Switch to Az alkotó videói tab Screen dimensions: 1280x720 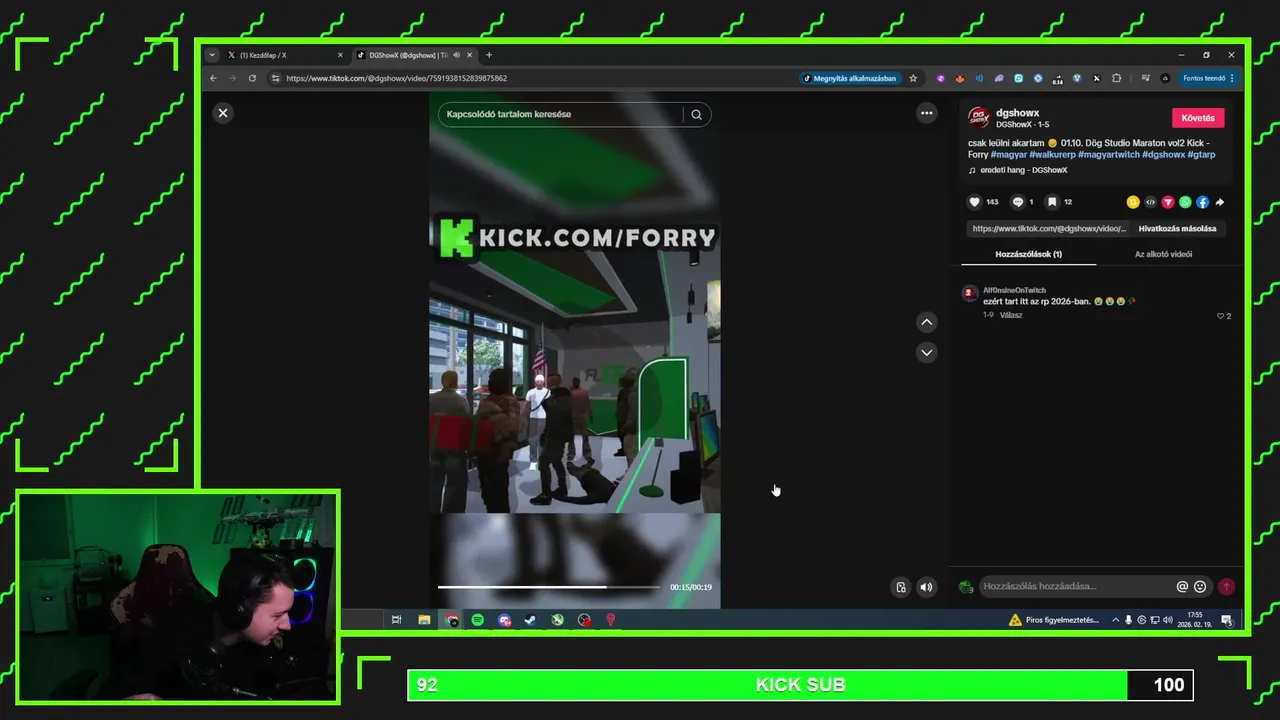pos(1163,254)
